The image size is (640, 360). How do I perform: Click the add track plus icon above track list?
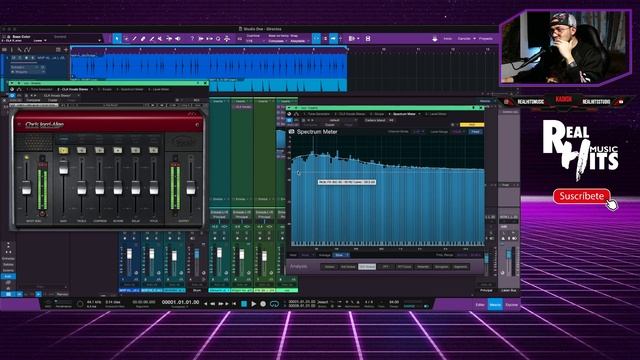[66, 49]
